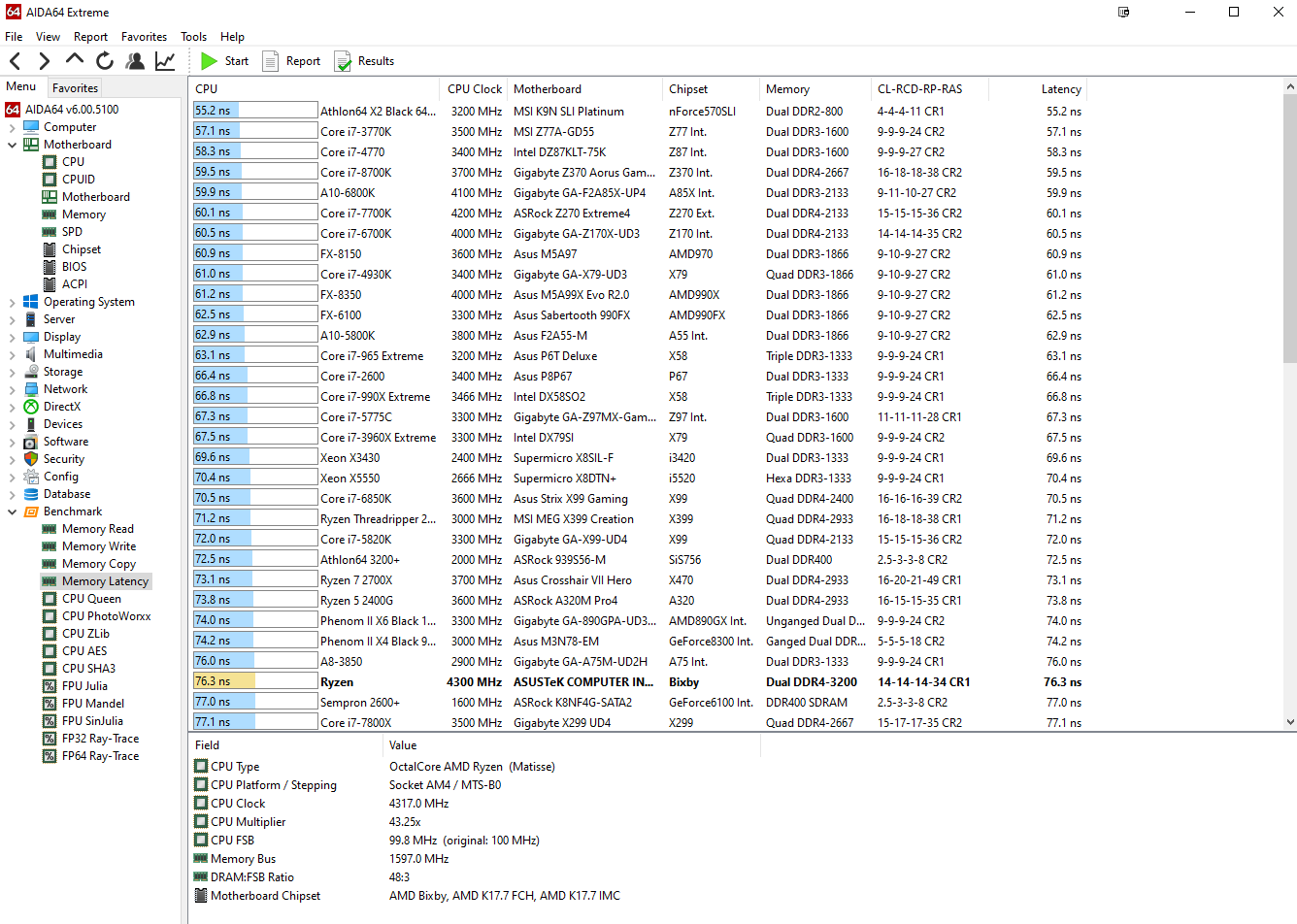Click the Memory Bus field row

[x=476, y=859]
